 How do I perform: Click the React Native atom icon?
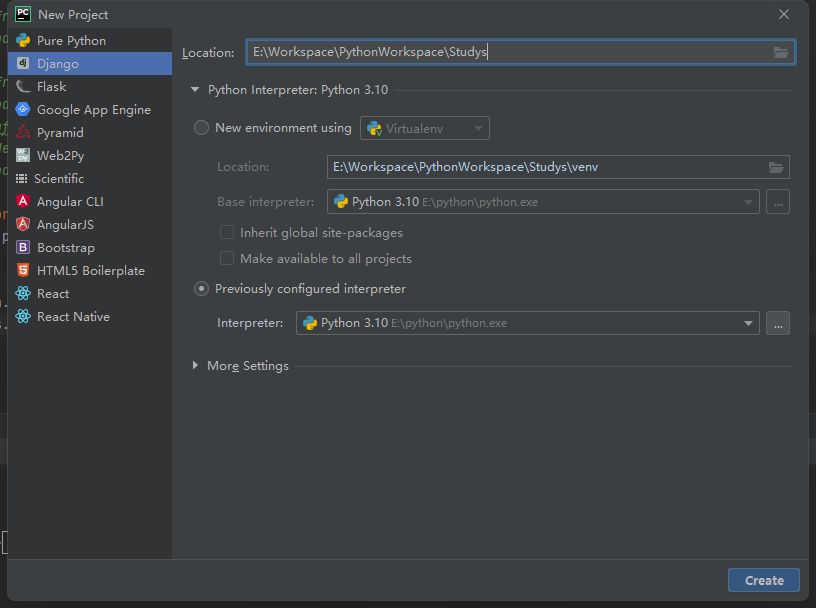23,316
